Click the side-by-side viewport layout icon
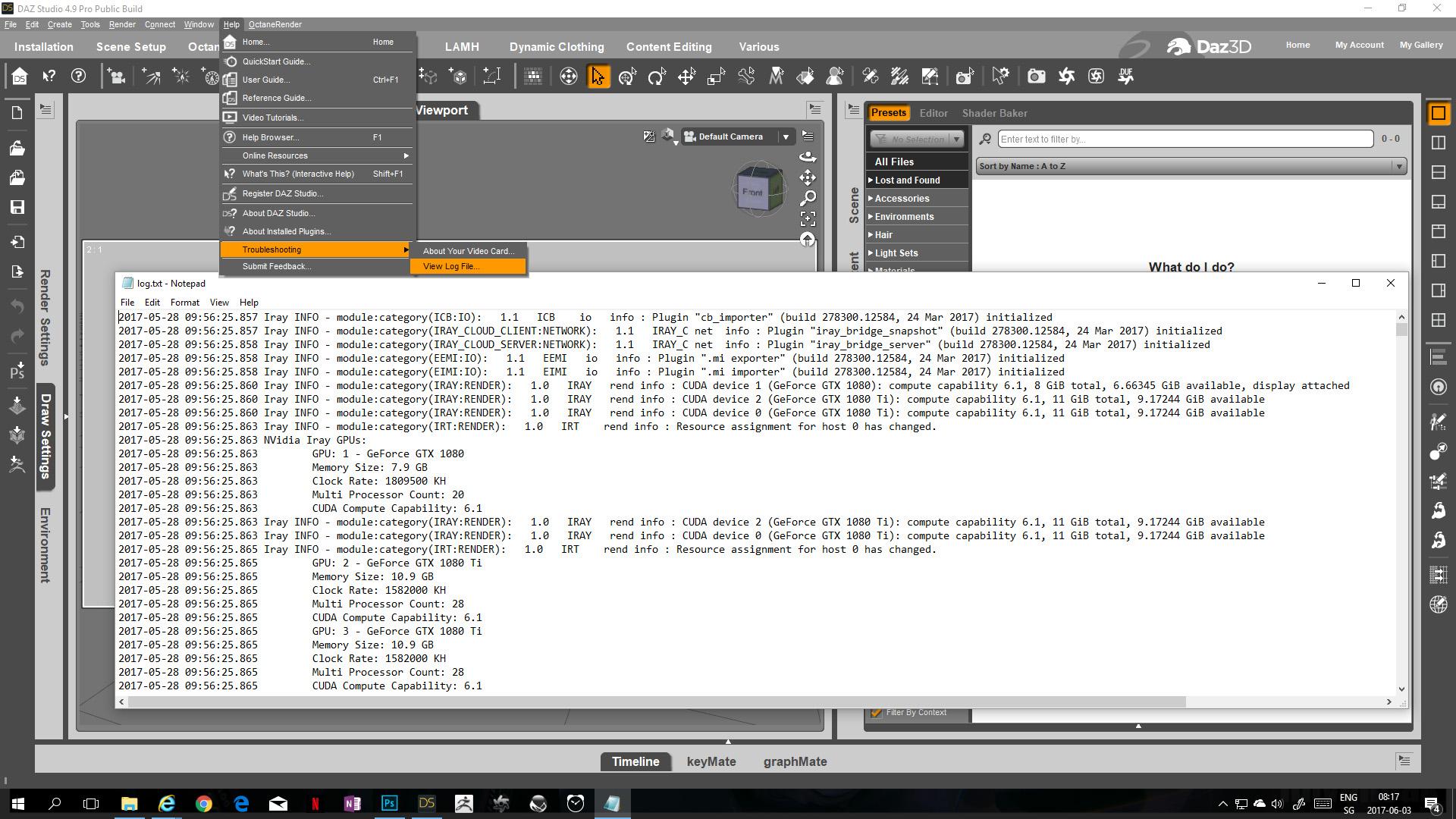The width and height of the screenshot is (1456, 819). tap(1438, 143)
